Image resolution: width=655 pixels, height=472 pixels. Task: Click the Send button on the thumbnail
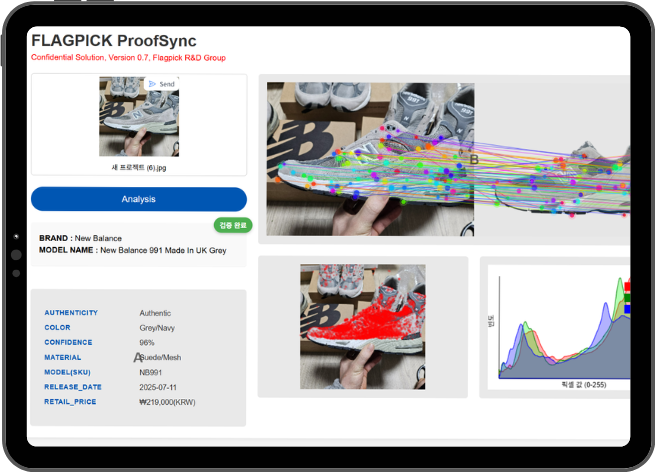pos(162,84)
